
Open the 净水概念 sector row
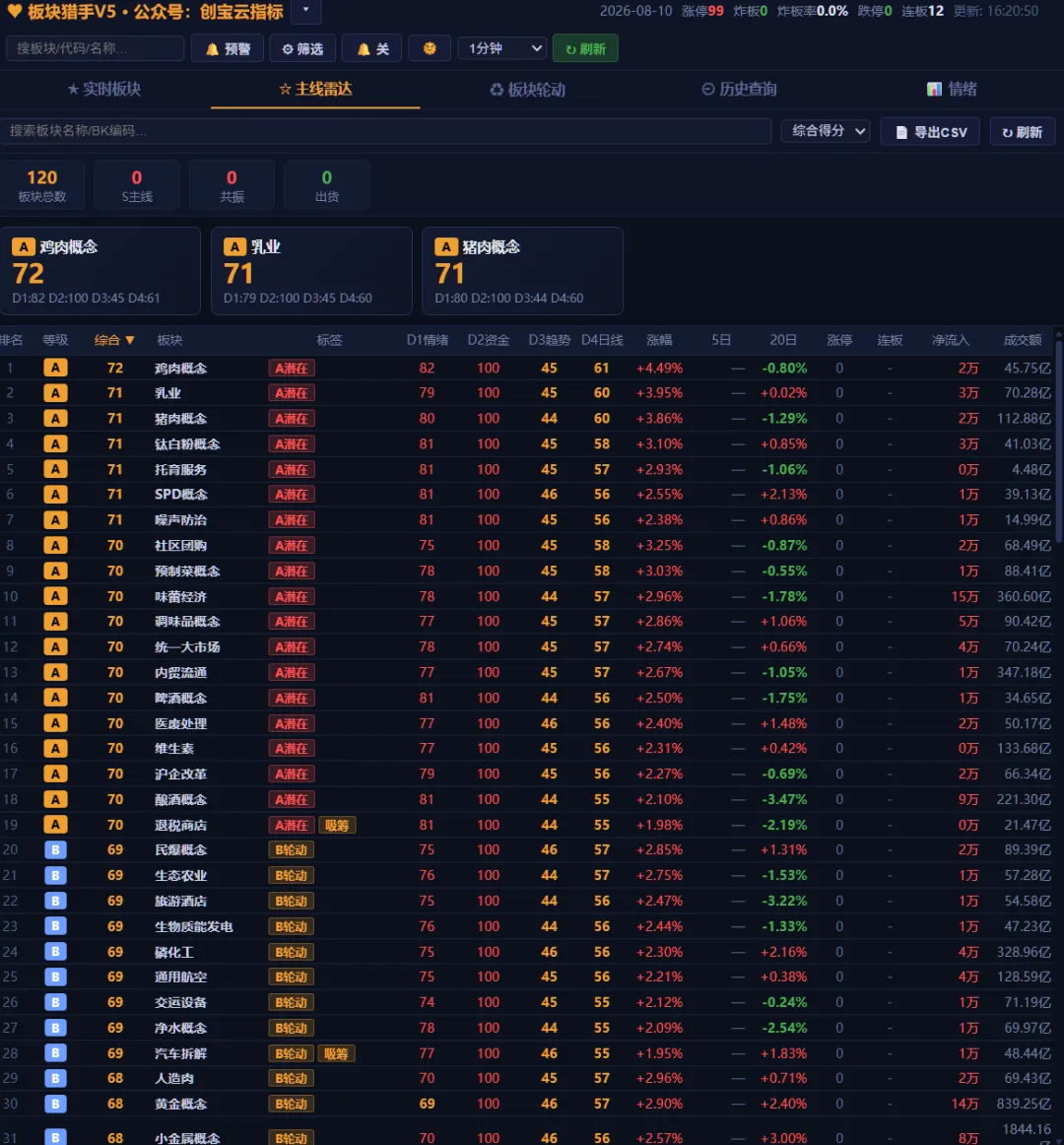[527, 1028]
